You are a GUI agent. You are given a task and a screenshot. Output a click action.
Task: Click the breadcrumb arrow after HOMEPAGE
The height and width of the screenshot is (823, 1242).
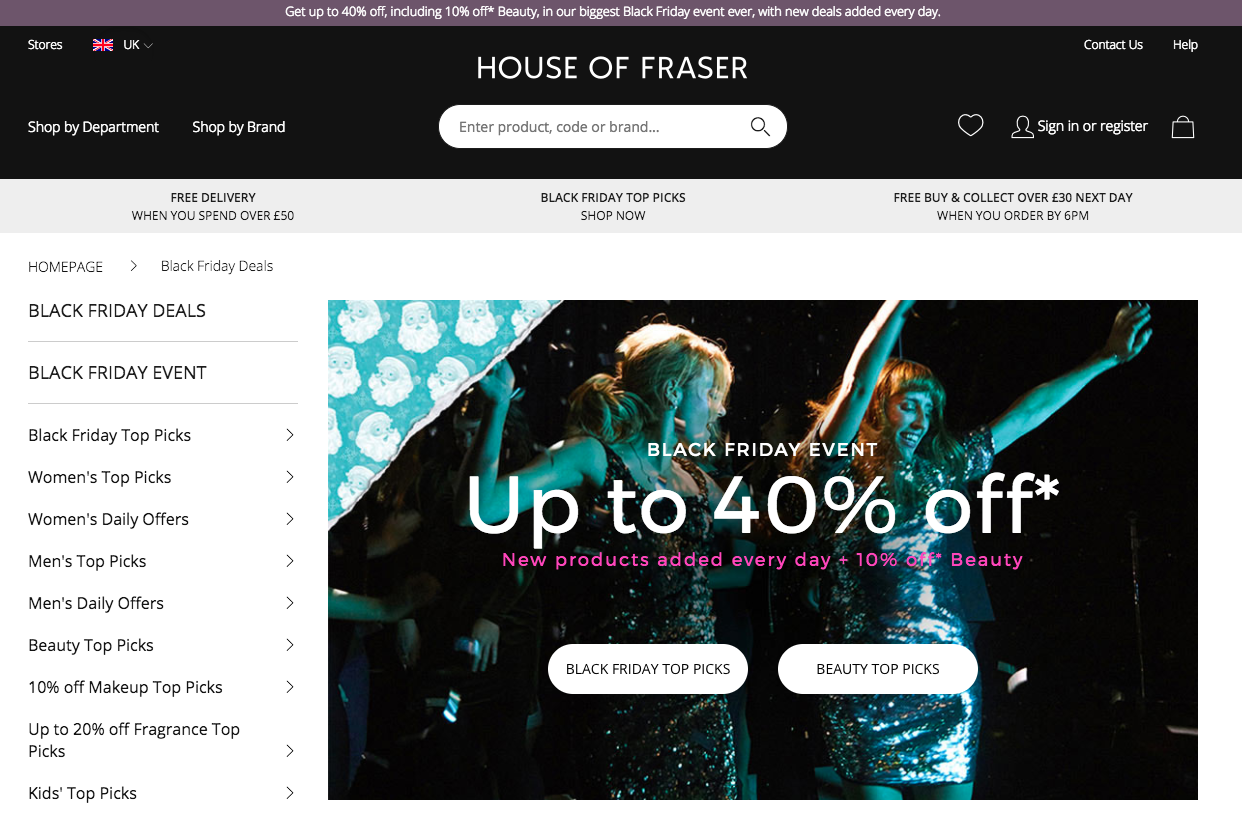(133, 266)
